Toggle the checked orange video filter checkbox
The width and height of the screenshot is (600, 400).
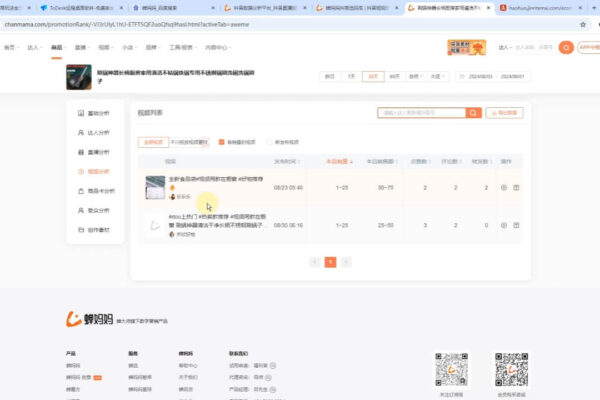coord(221,142)
